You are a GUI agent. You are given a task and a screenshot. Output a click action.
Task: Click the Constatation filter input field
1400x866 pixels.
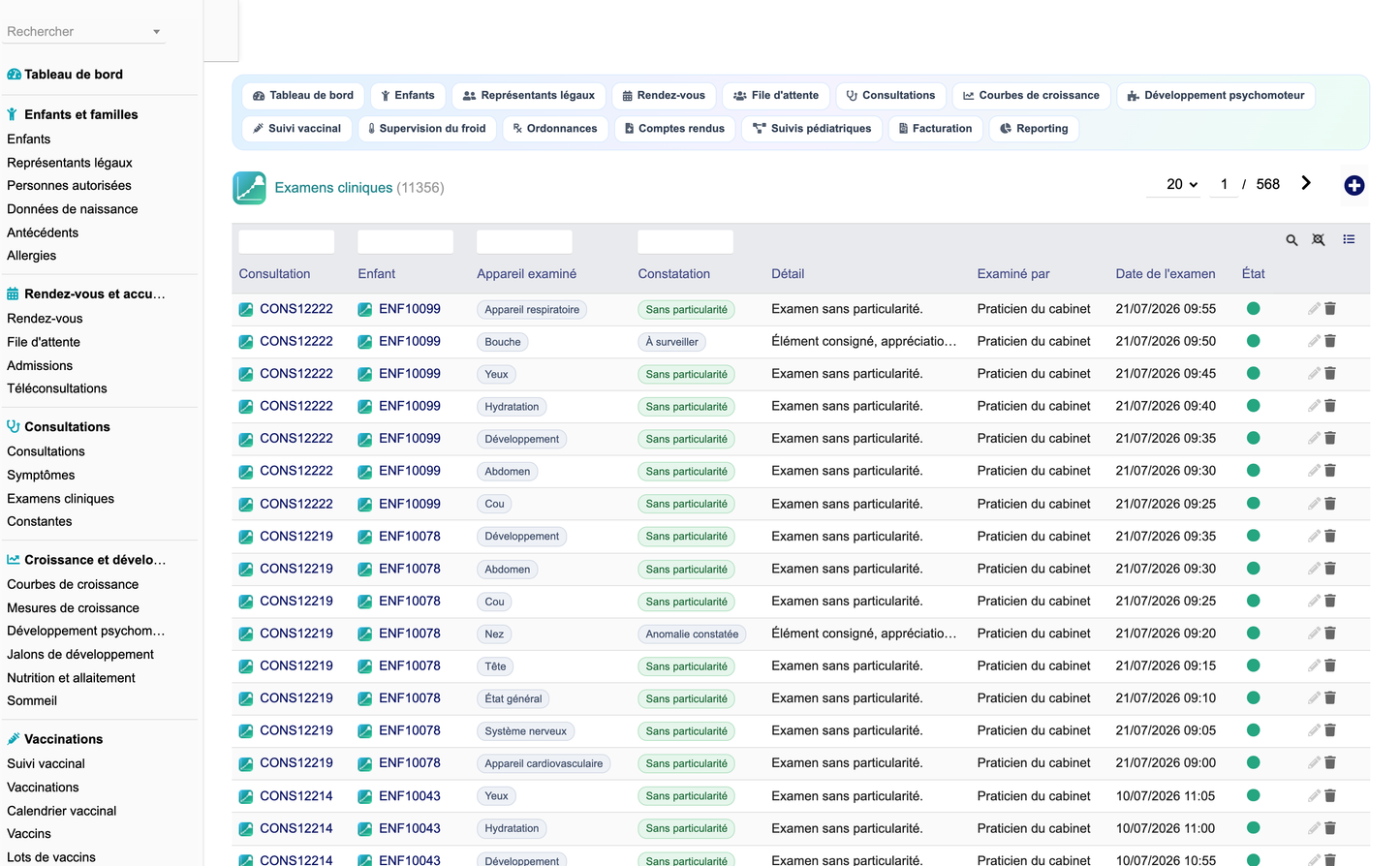[x=685, y=242]
